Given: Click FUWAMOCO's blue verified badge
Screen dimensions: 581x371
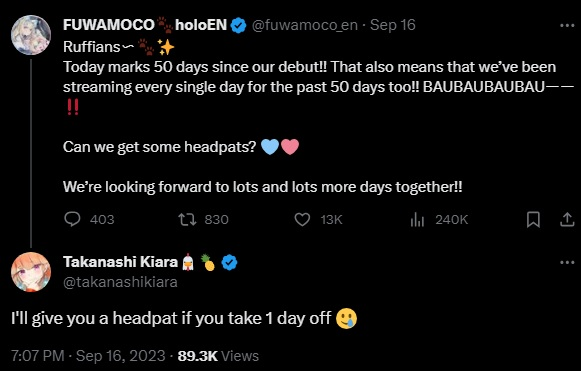Looking at the screenshot, I should tap(239, 26).
